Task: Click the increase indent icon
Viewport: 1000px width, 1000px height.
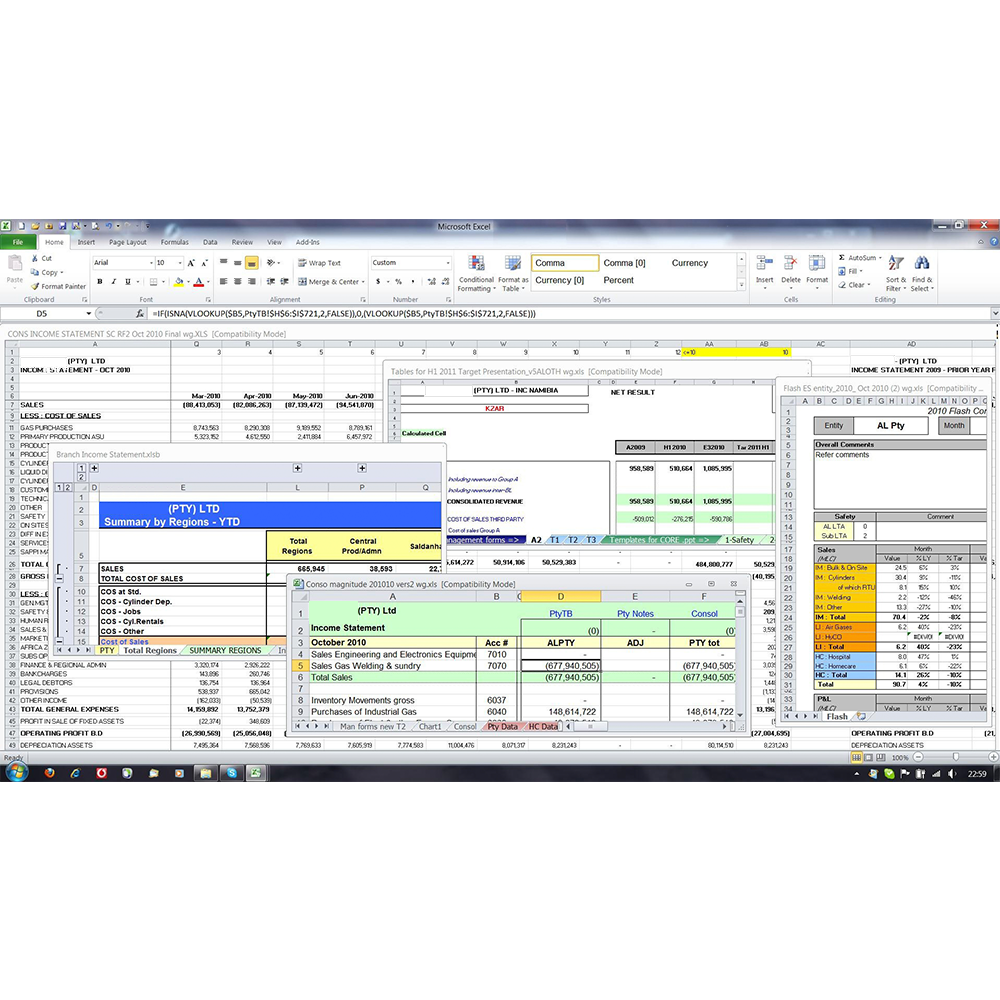Action: (284, 281)
